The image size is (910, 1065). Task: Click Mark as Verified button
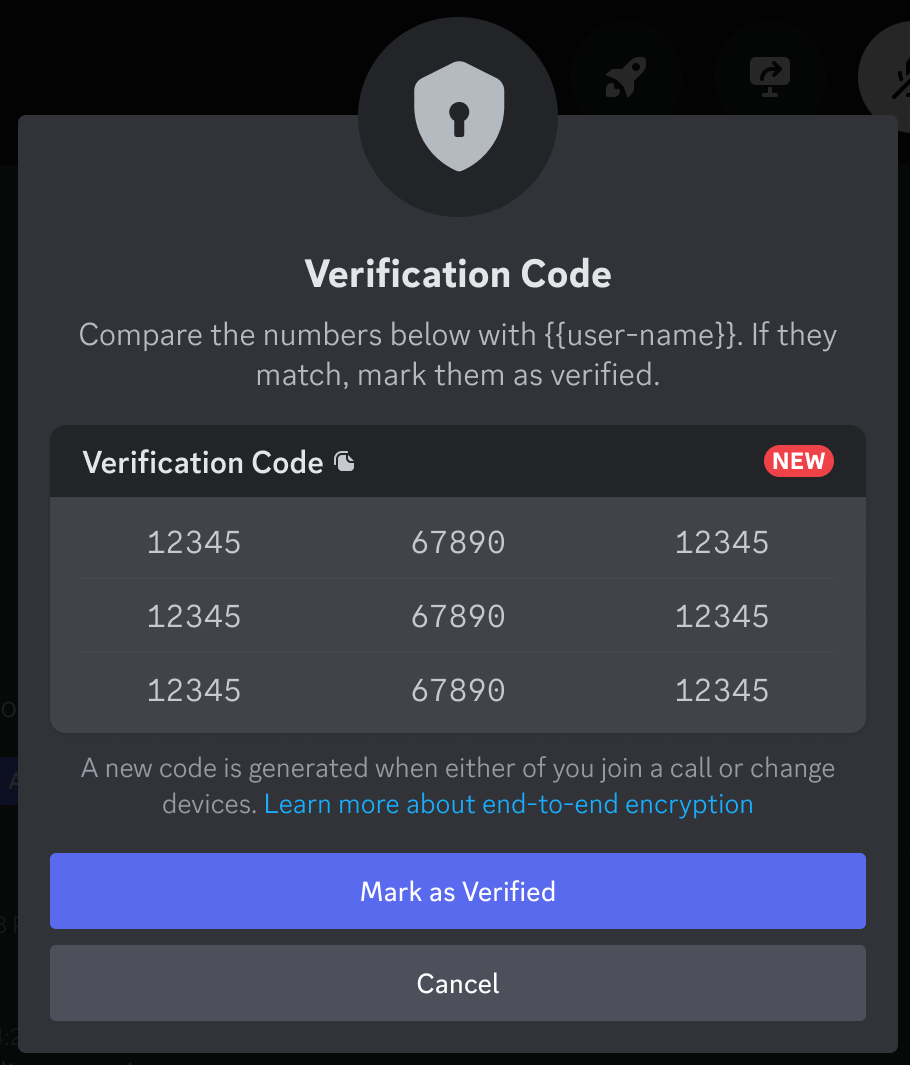(458, 891)
